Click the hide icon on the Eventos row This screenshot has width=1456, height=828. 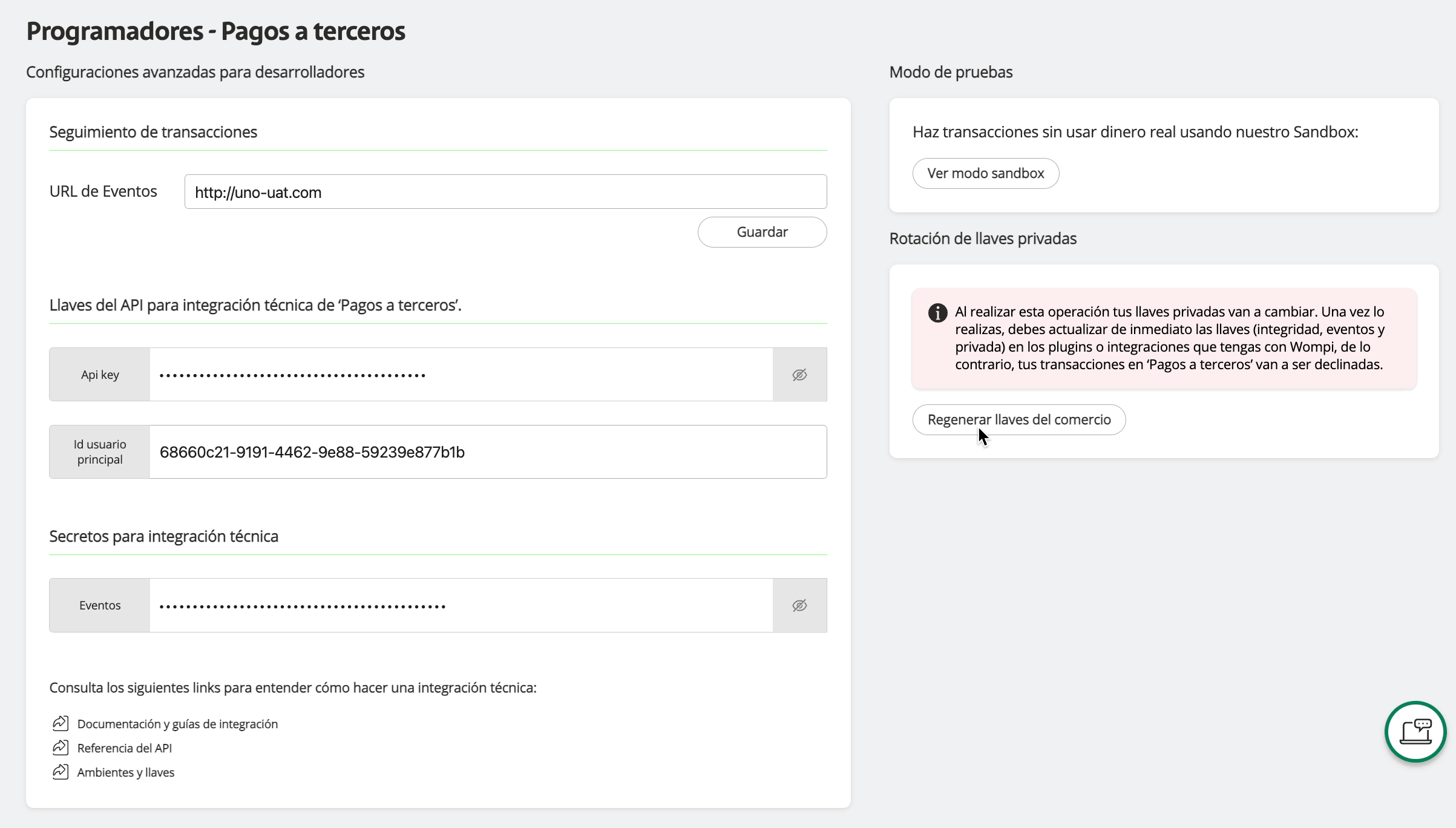click(799, 605)
